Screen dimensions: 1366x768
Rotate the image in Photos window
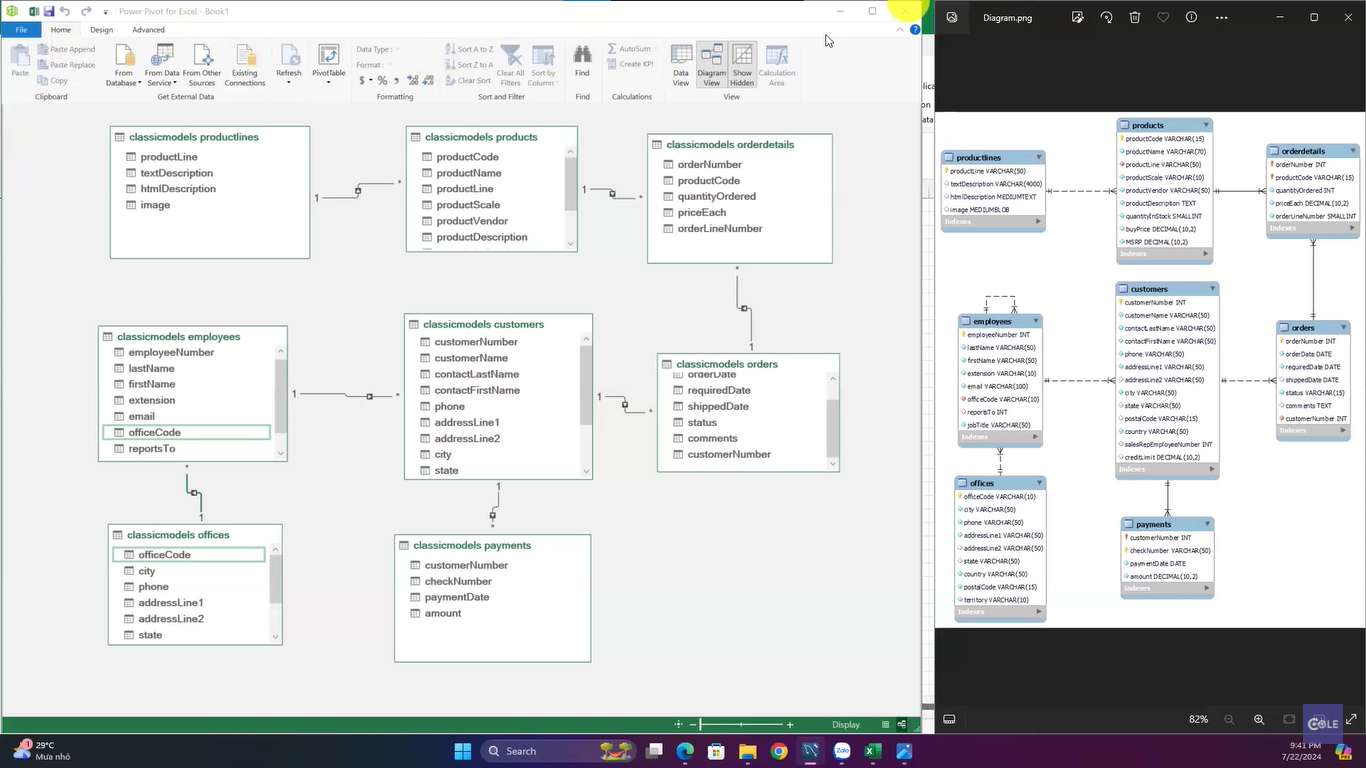[x=1106, y=17]
